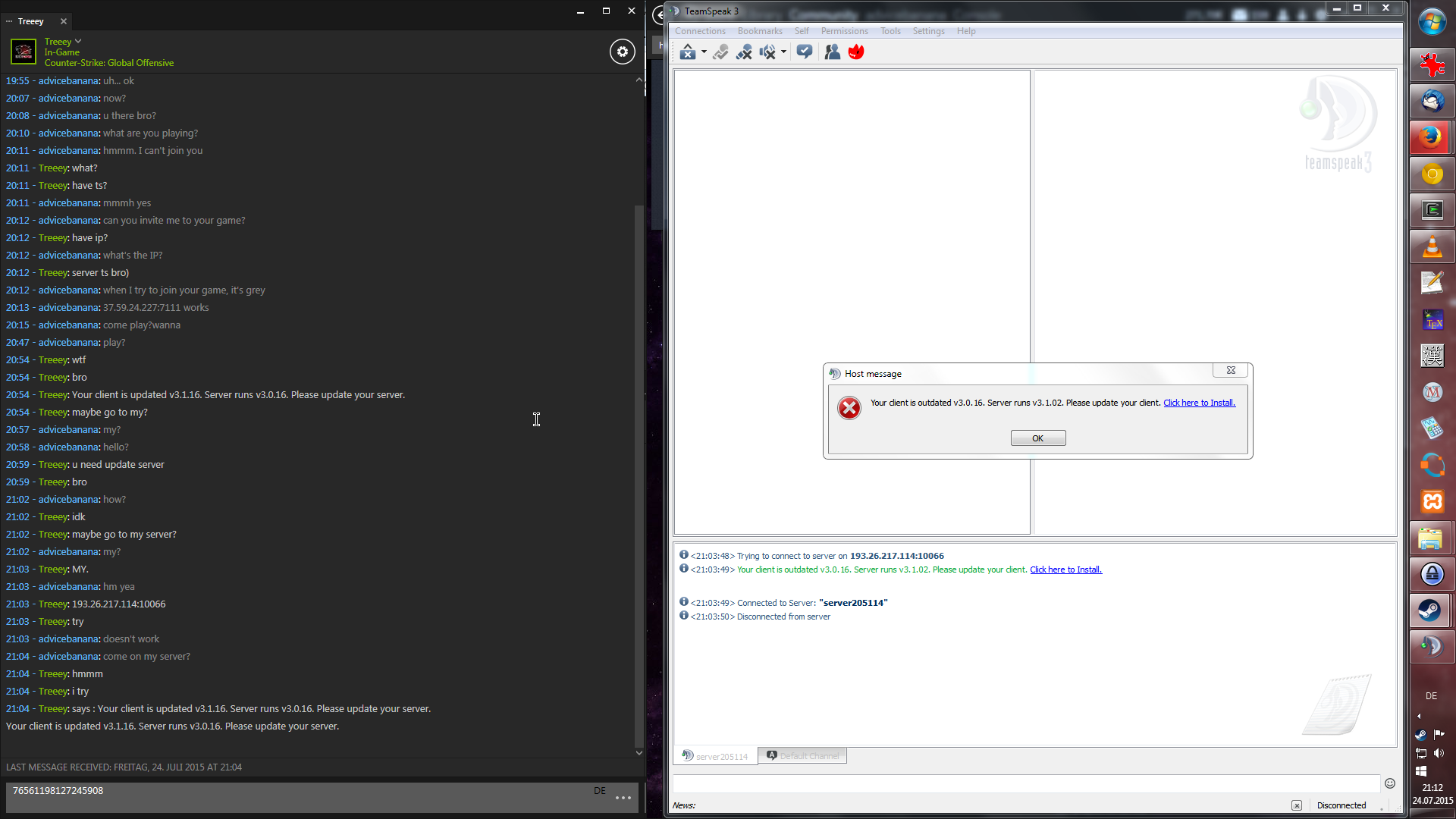1456x819 pixels.
Task: Click the Subscribe to all channels icon
Action: [805, 52]
